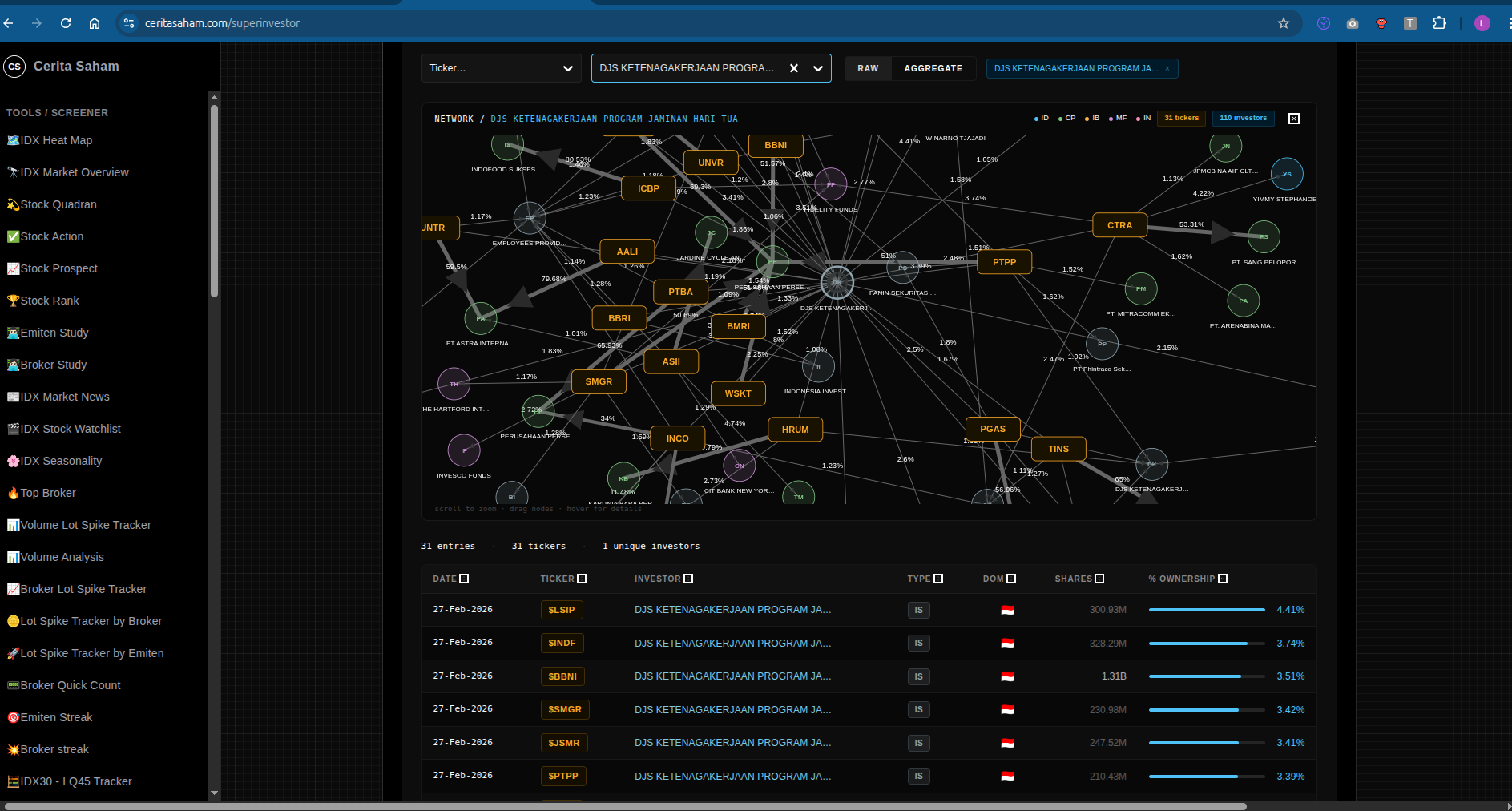
Task: Close the network graph panel
Action: click(x=1293, y=119)
